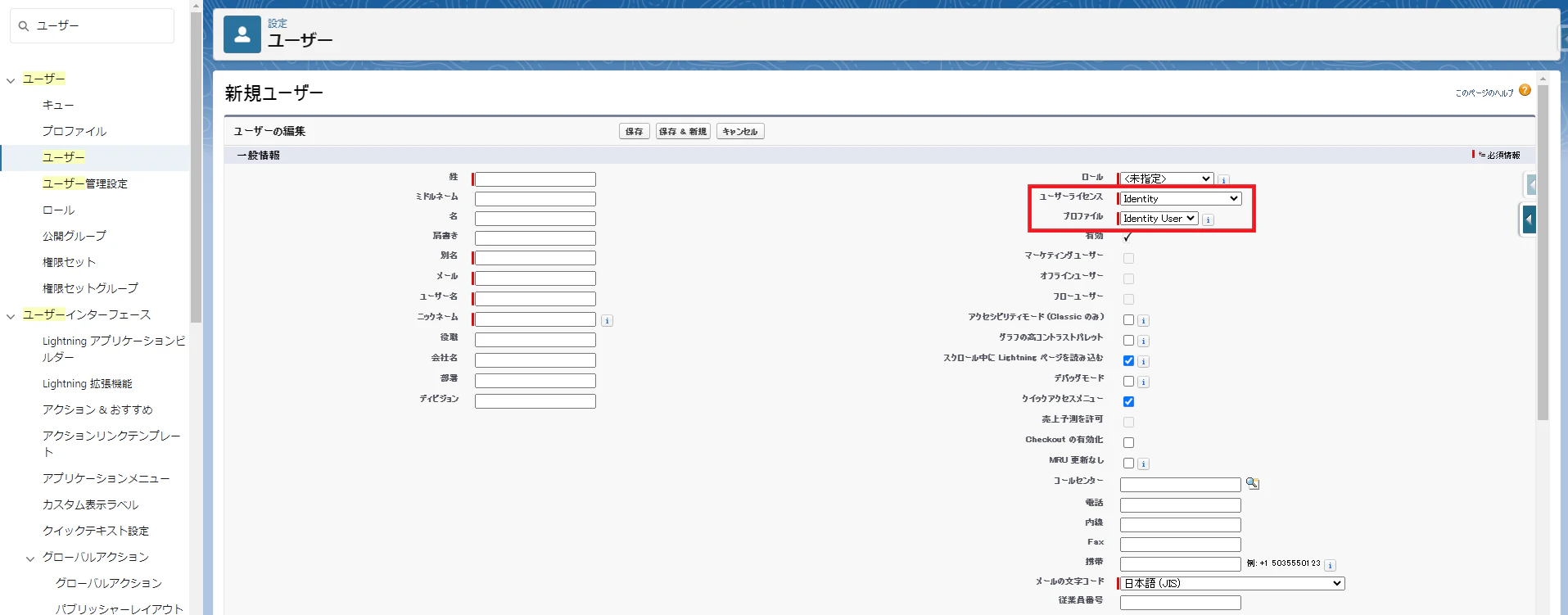Enable グラフの高コントラストパレット checkbox
This screenshot has width=1568, height=615.
coord(1128,341)
